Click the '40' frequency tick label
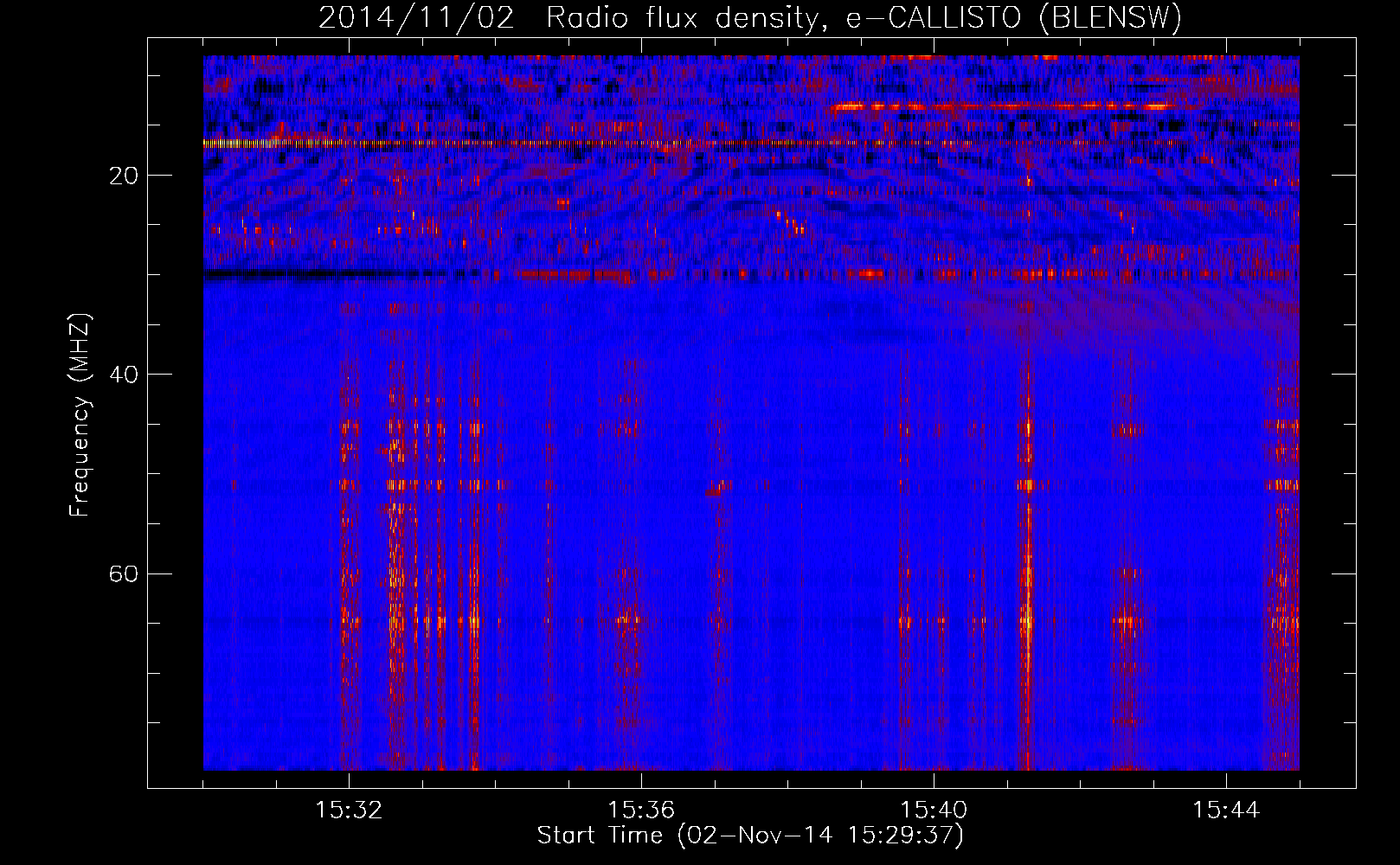Viewport: 1400px width, 865px height. (x=124, y=375)
